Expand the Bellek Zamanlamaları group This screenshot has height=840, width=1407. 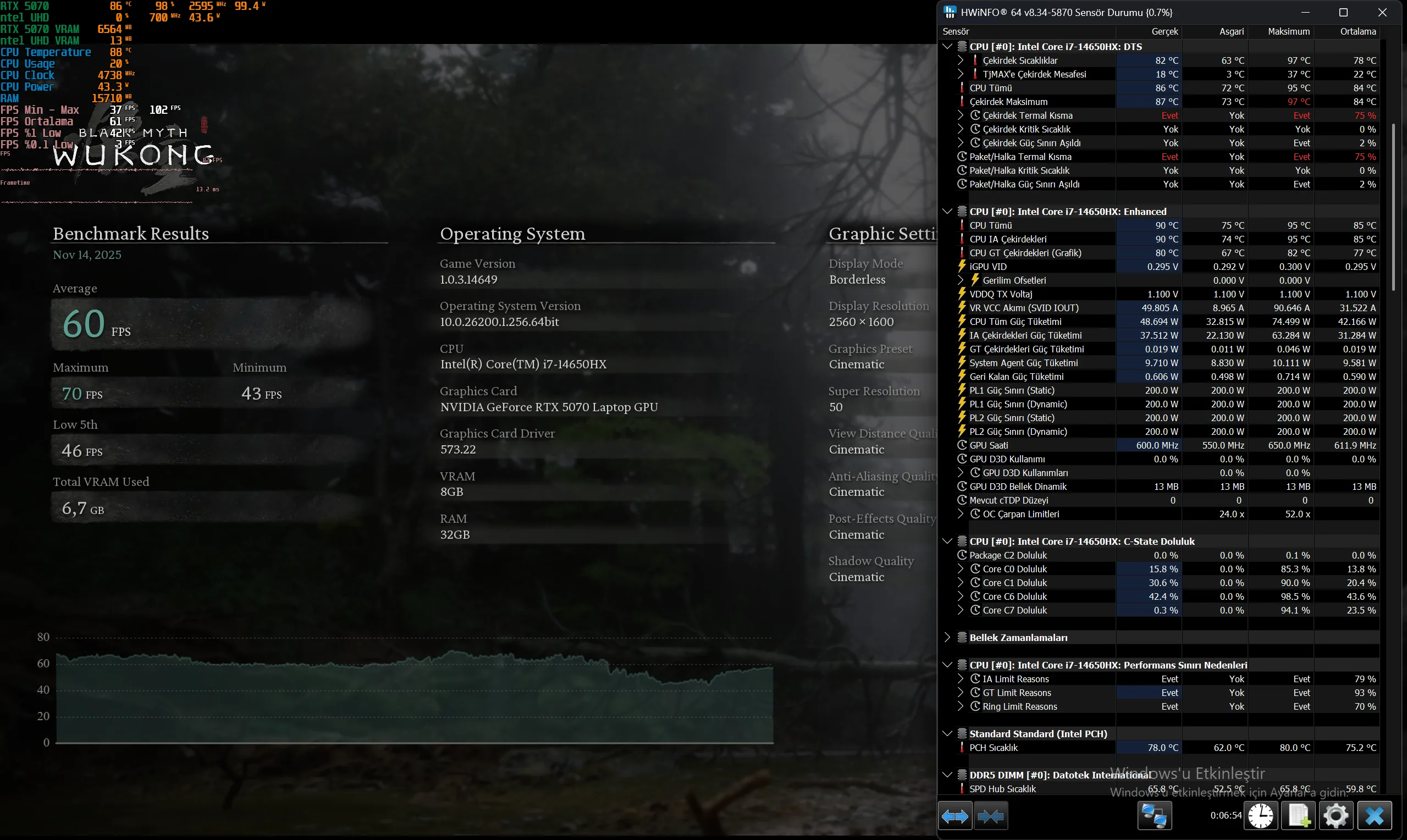coord(948,637)
